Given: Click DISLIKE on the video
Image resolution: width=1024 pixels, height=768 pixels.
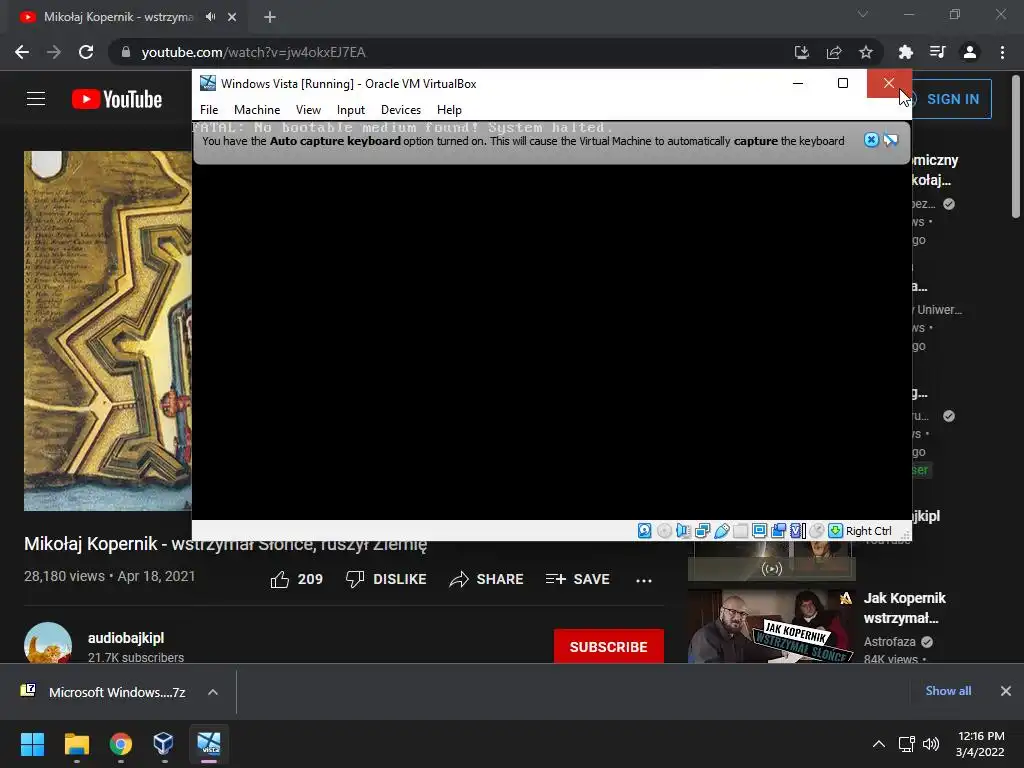Looking at the screenshot, I should click(x=386, y=579).
